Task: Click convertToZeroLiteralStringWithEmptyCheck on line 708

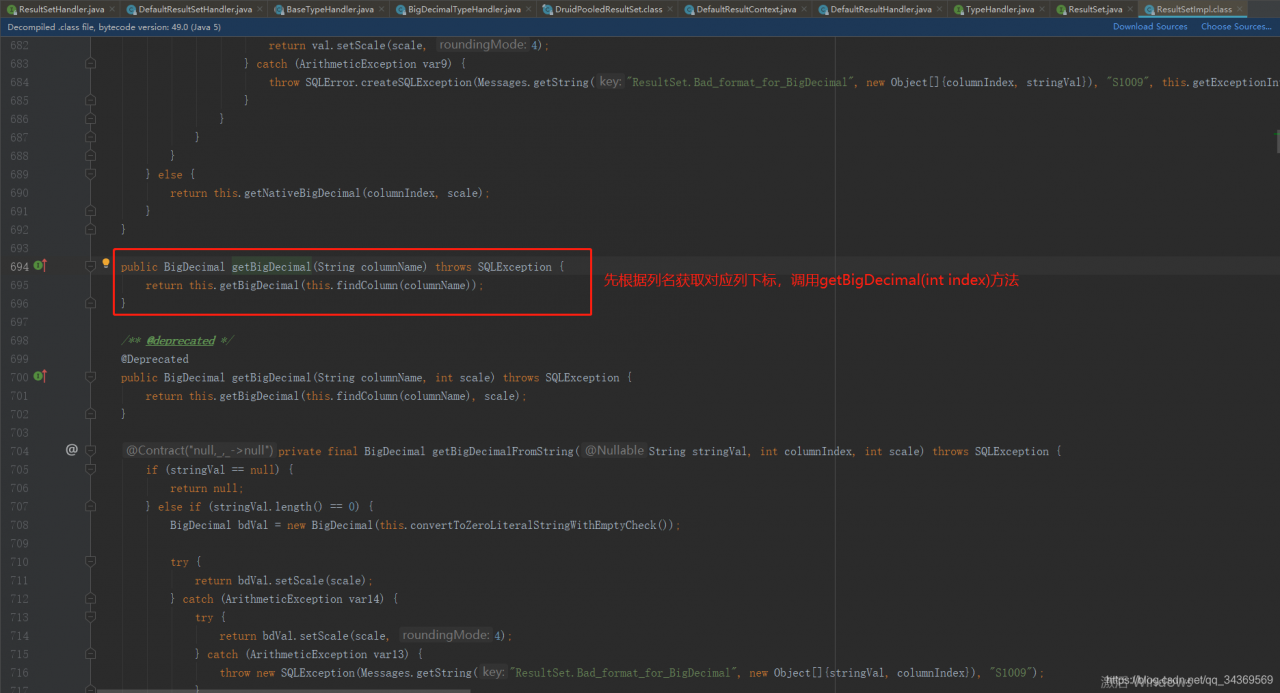Action: (533, 525)
